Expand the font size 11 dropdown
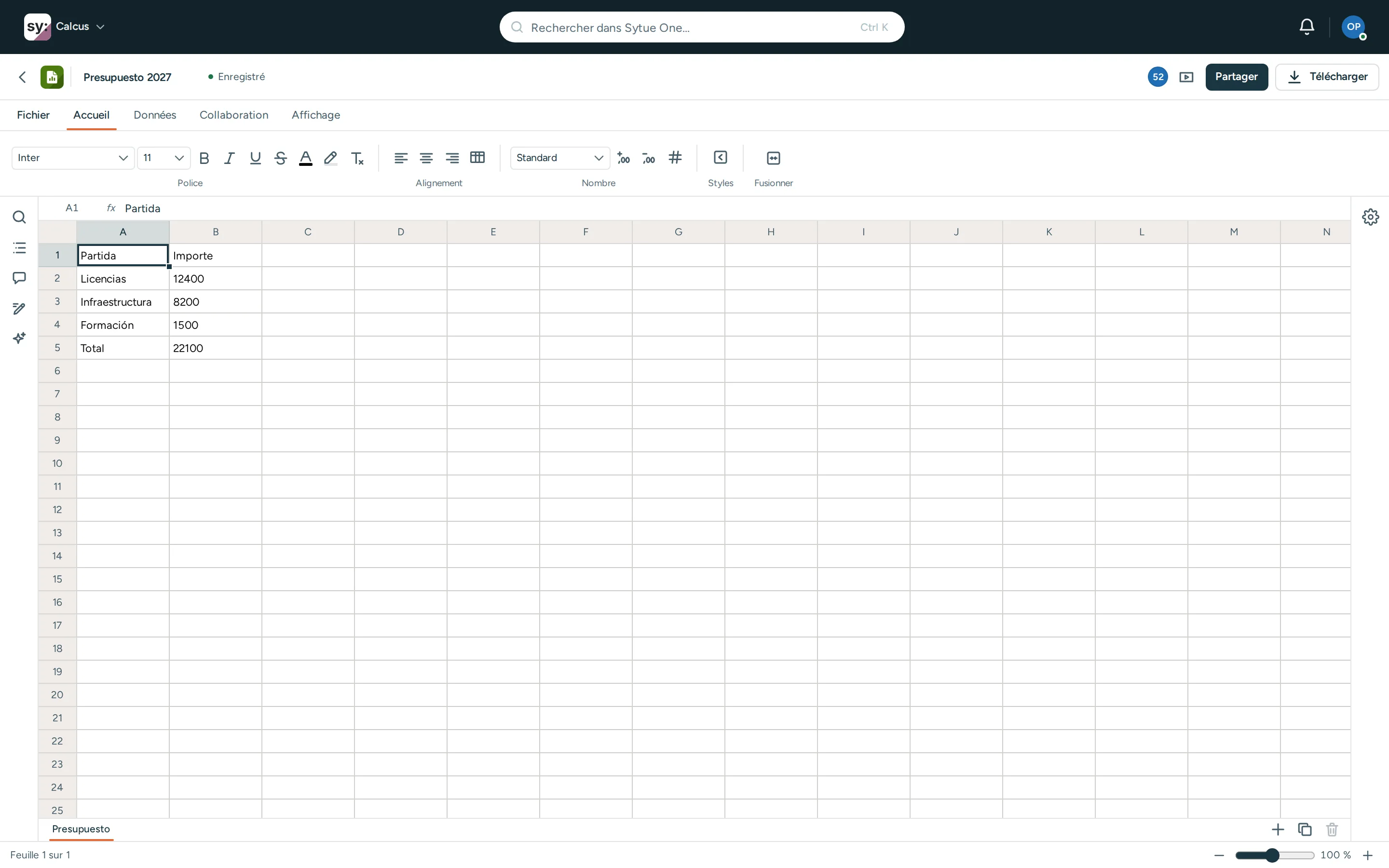The height and width of the screenshot is (868, 1389). pos(163,158)
